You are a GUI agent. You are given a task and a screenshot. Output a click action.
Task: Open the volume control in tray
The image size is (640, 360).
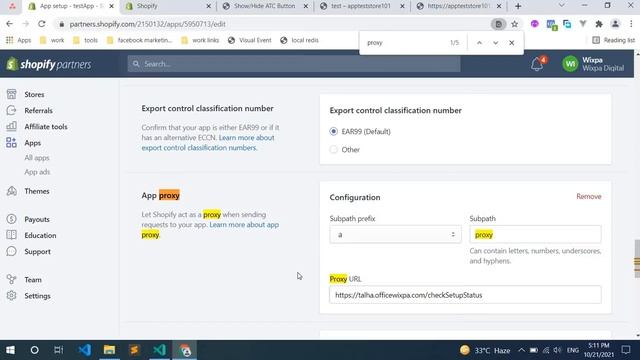(x=557, y=350)
